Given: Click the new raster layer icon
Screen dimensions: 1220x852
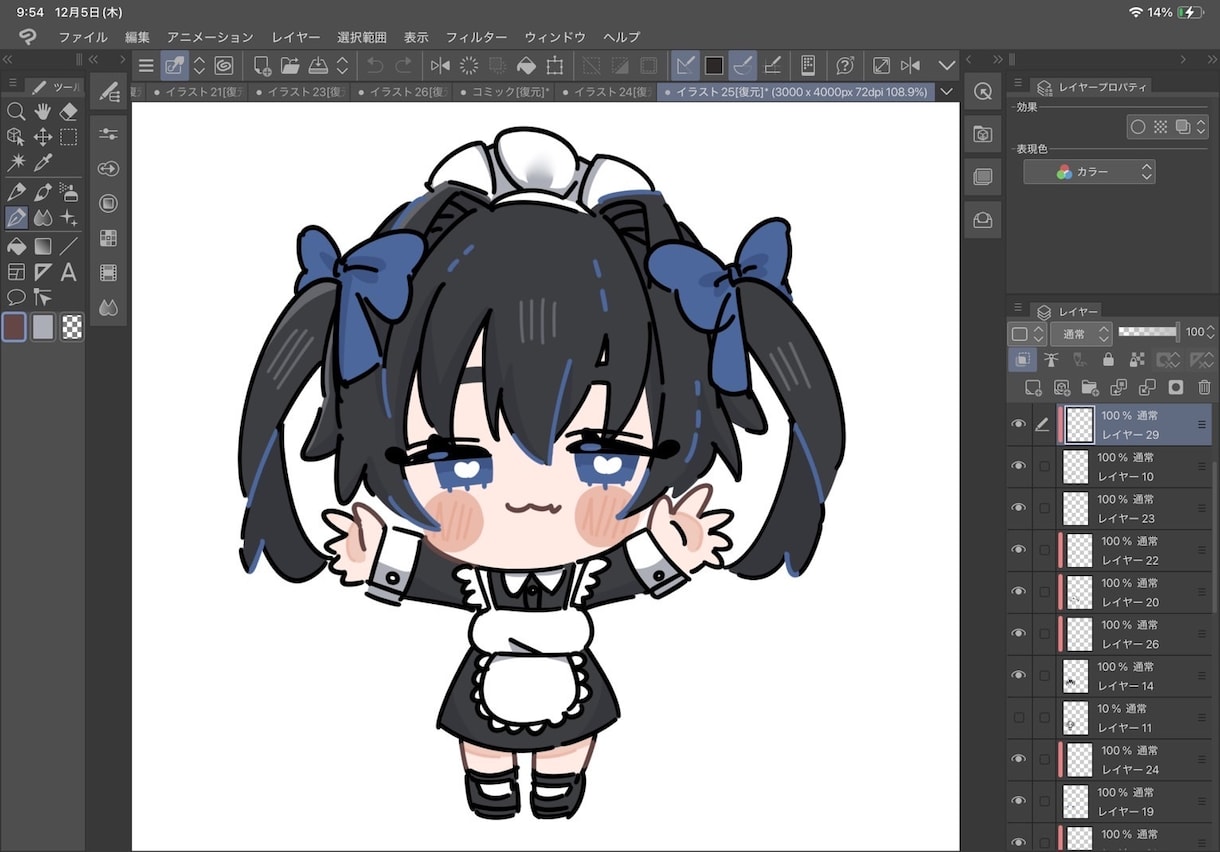Looking at the screenshot, I should point(1033,387).
